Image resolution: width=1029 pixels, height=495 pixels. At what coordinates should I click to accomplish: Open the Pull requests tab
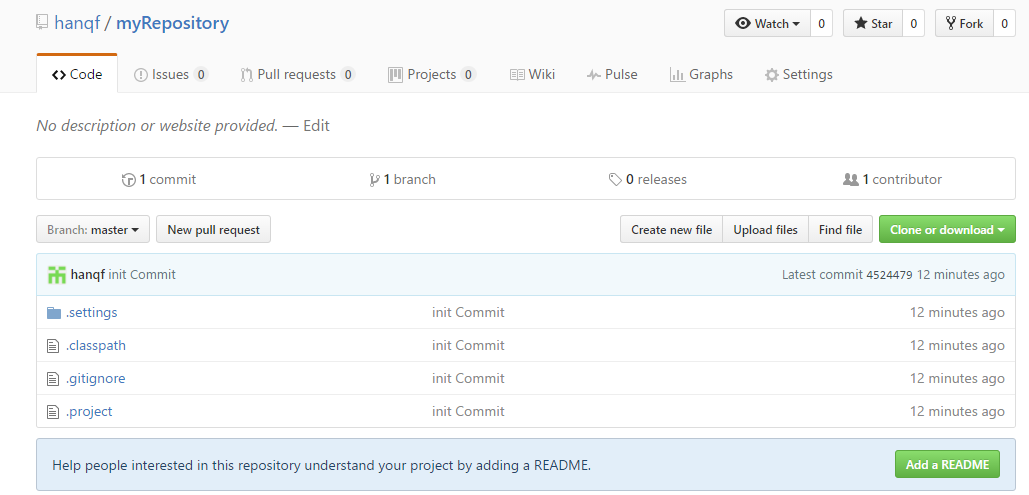pyautogui.click(x=298, y=75)
